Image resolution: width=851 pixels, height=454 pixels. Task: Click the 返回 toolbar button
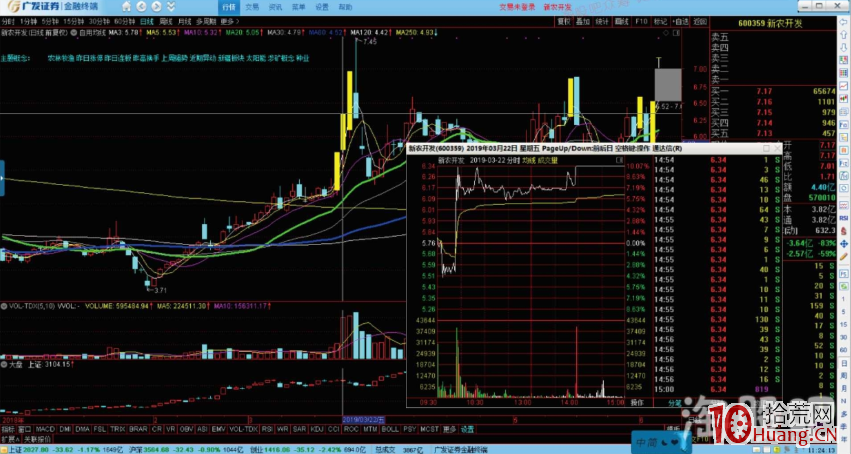[x=700, y=22]
